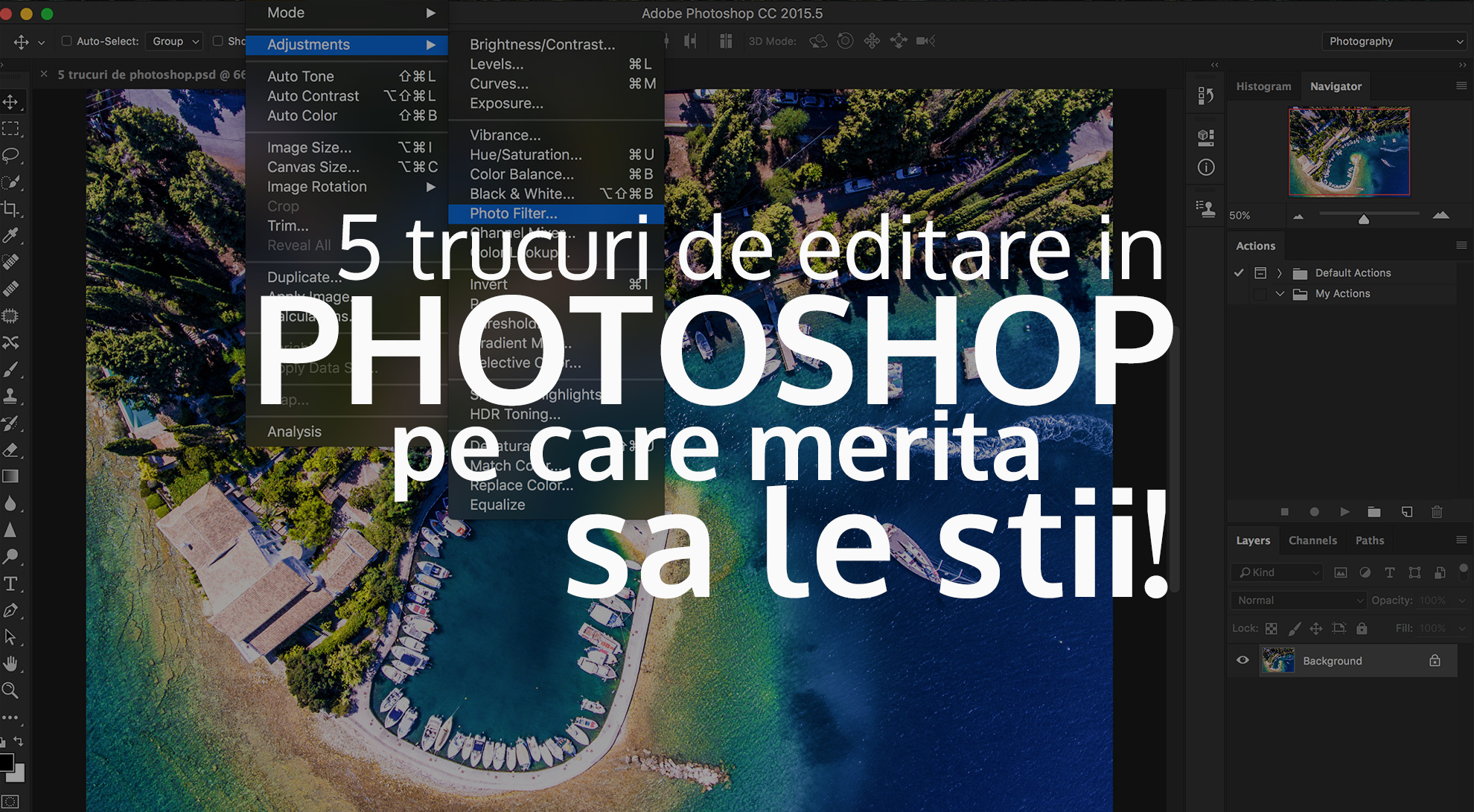Select the Horizontal Type tool

coord(10,584)
